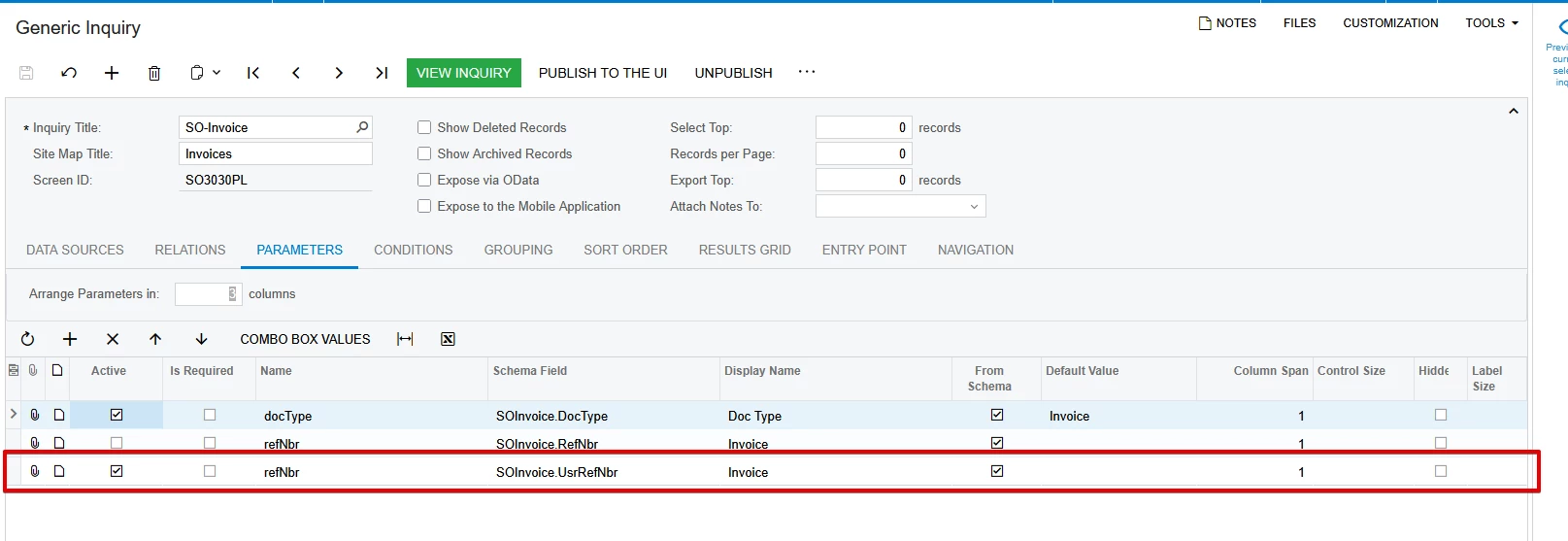Refresh the parameters grid
Viewport: 1568px width, 541px height.
[27, 339]
